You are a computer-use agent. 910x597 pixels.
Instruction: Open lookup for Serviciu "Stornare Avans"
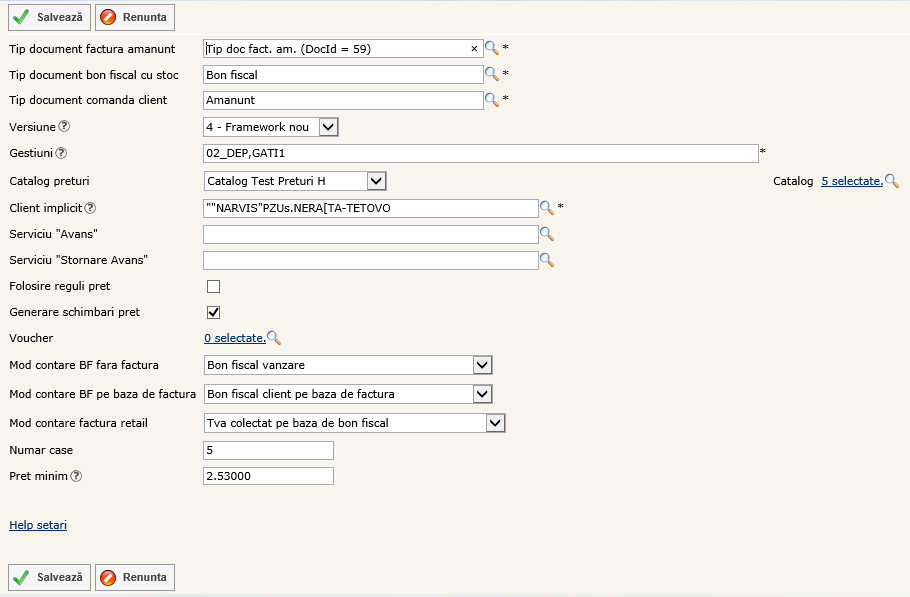546,260
